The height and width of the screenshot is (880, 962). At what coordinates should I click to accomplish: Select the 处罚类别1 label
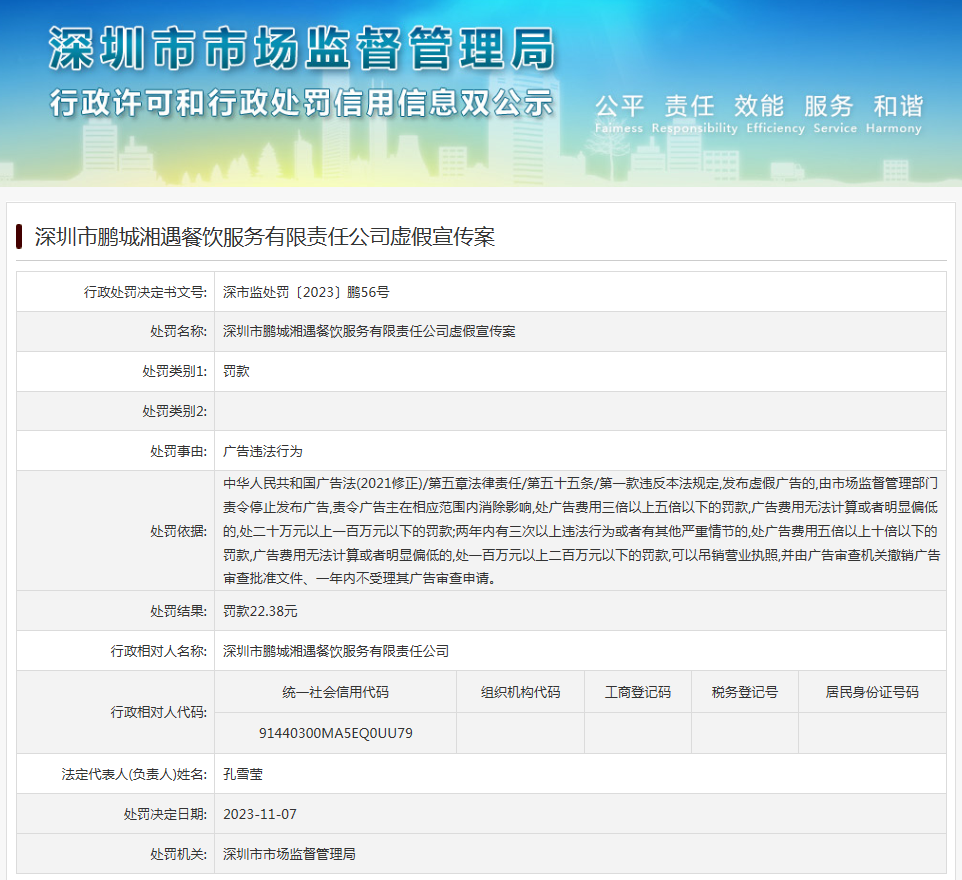point(175,371)
